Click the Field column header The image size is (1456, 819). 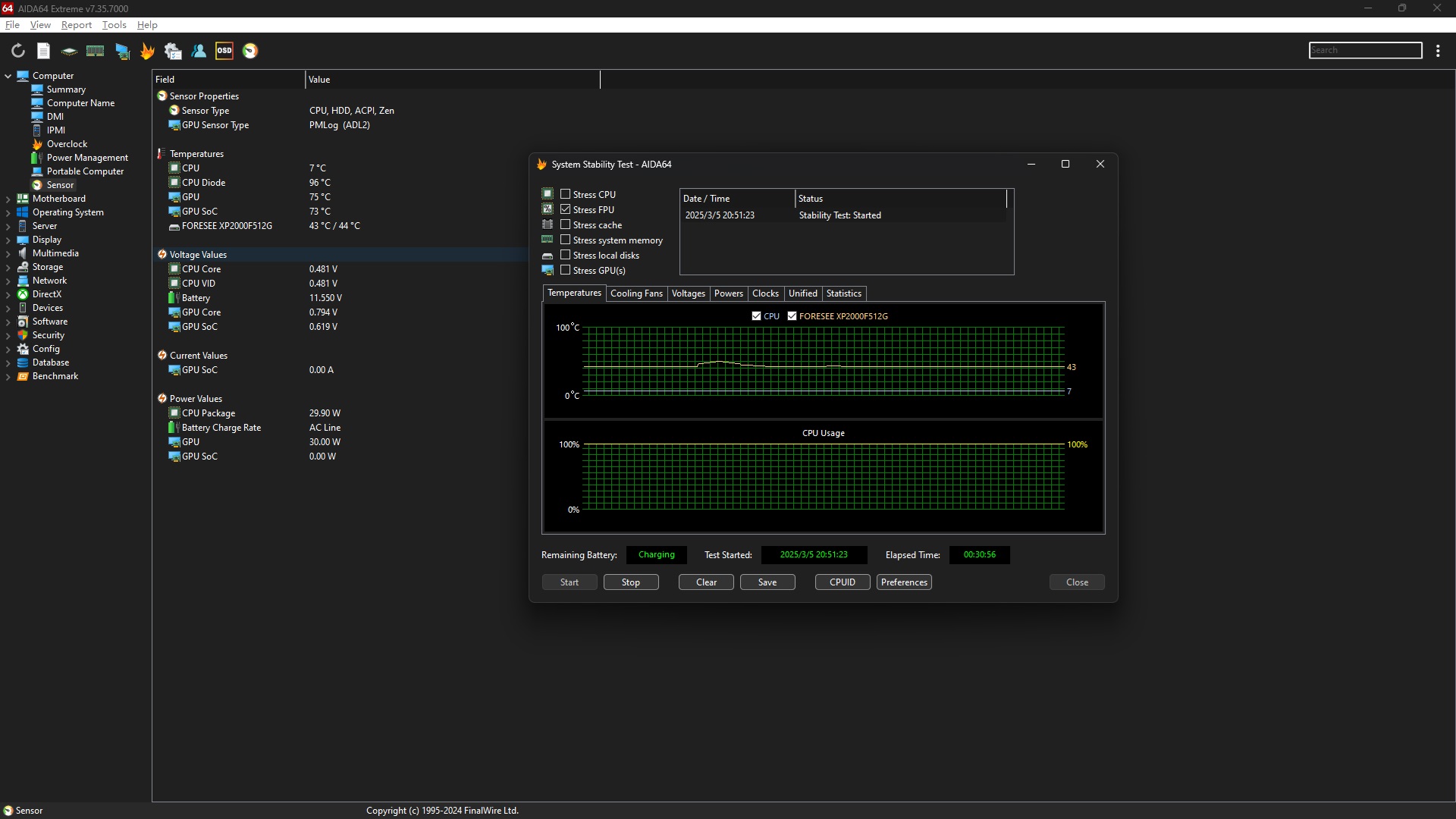[x=228, y=80]
